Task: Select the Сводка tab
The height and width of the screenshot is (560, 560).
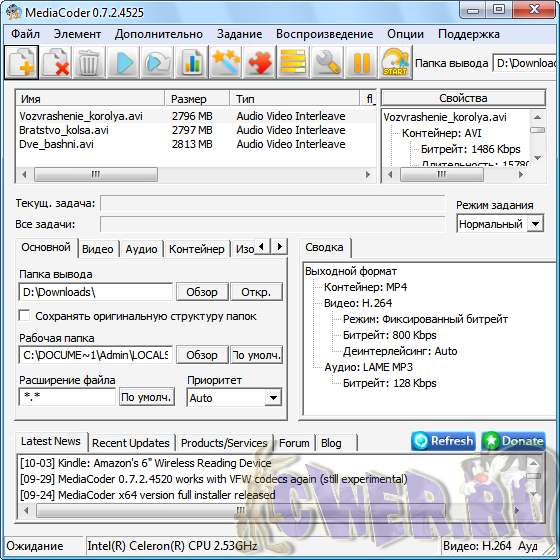Action: [324, 248]
